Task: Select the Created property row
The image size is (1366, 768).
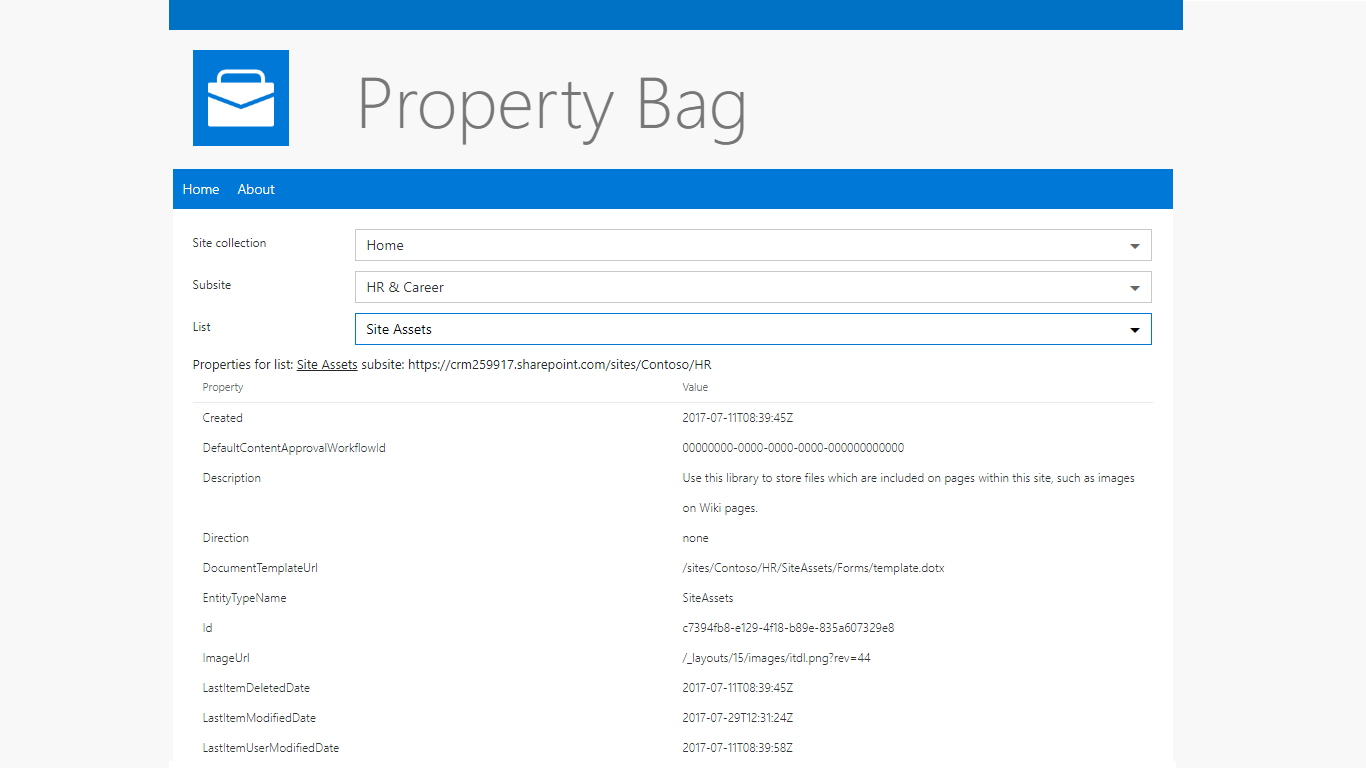Action: point(222,418)
